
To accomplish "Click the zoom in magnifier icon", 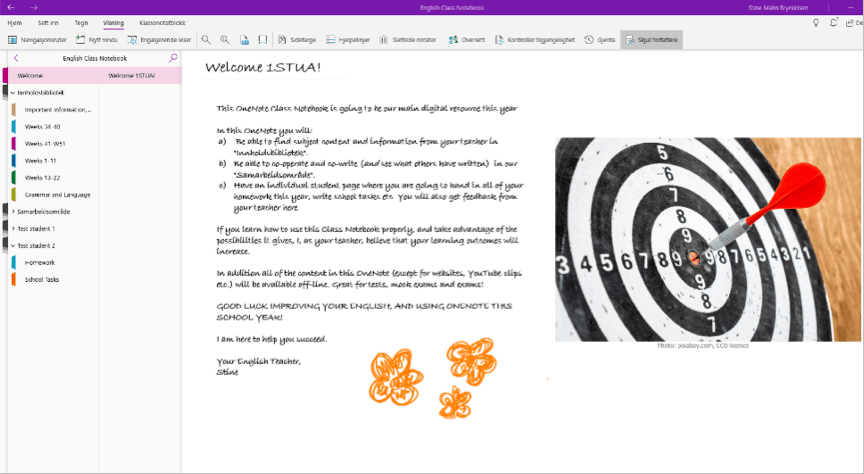I will (224, 40).
